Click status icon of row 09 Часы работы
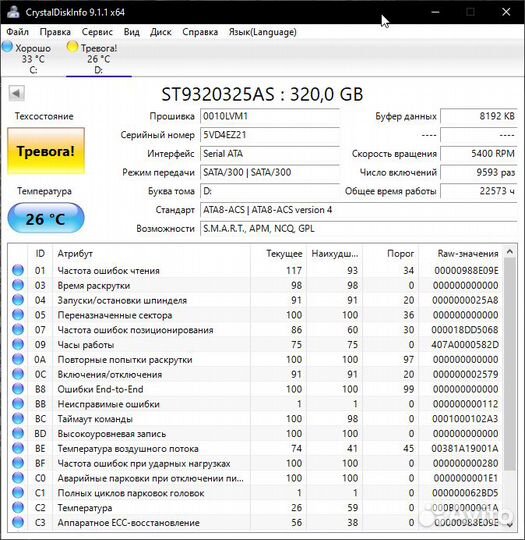The image size is (525, 540). tap(18, 344)
